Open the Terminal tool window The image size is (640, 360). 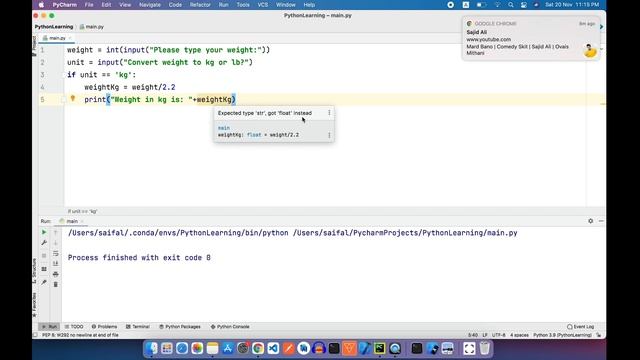click(138, 327)
